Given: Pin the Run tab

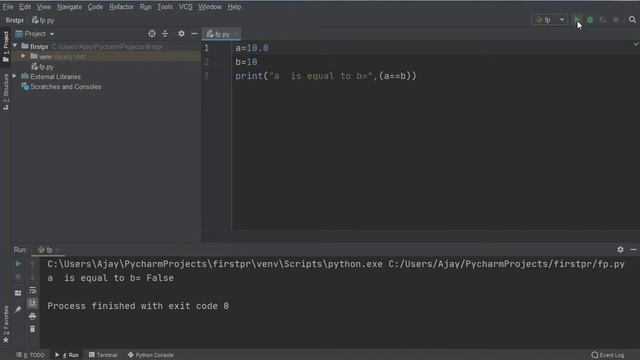Looking at the screenshot, I should click(18, 309).
